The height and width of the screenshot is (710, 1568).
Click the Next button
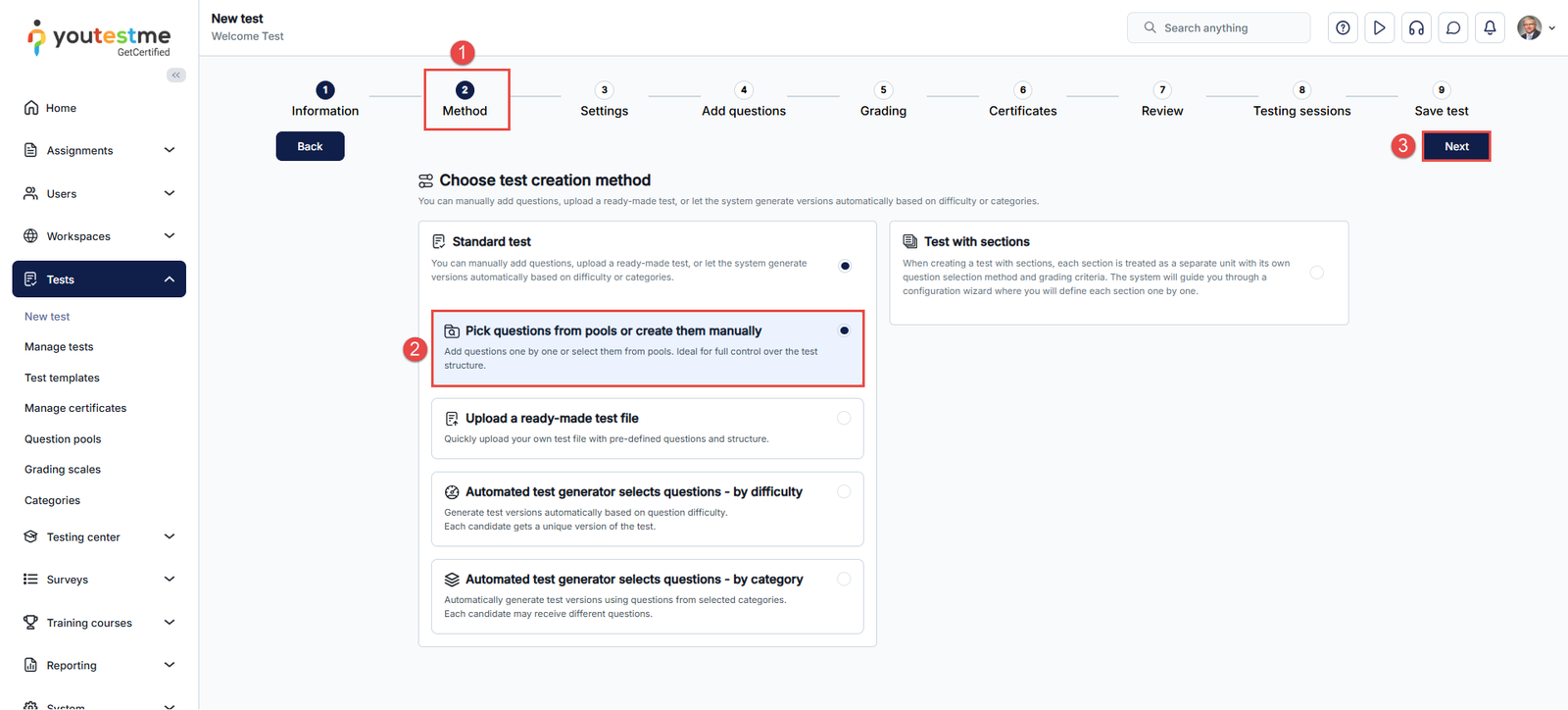pos(1455,147)
